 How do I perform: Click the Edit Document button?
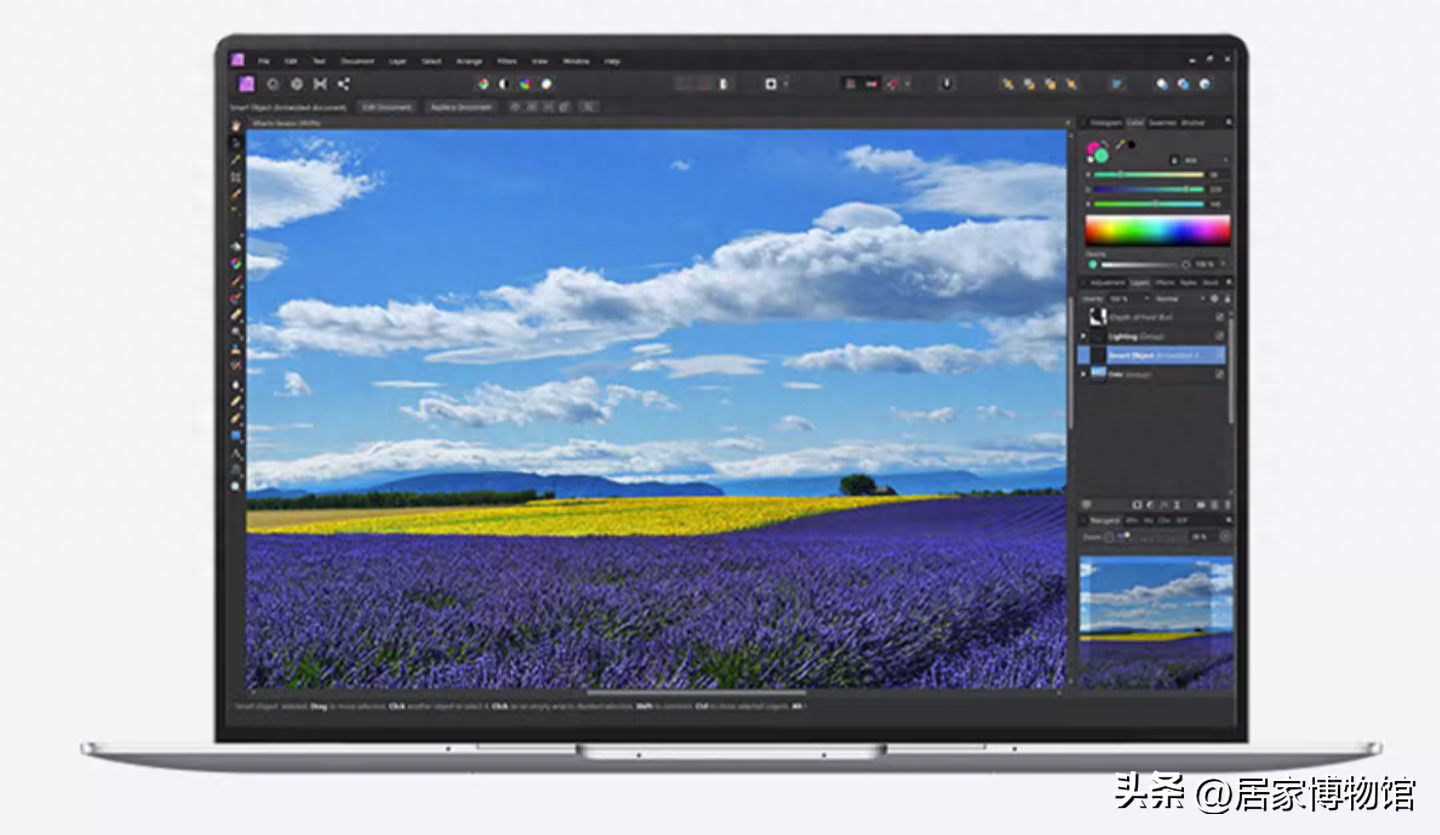click(387, 107)
